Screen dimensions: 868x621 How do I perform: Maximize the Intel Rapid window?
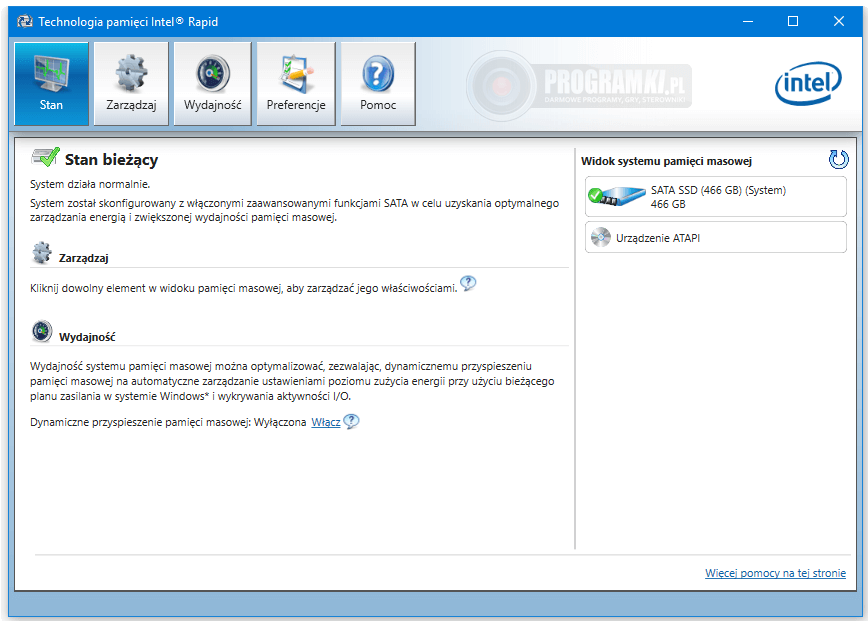coord(793,22)
